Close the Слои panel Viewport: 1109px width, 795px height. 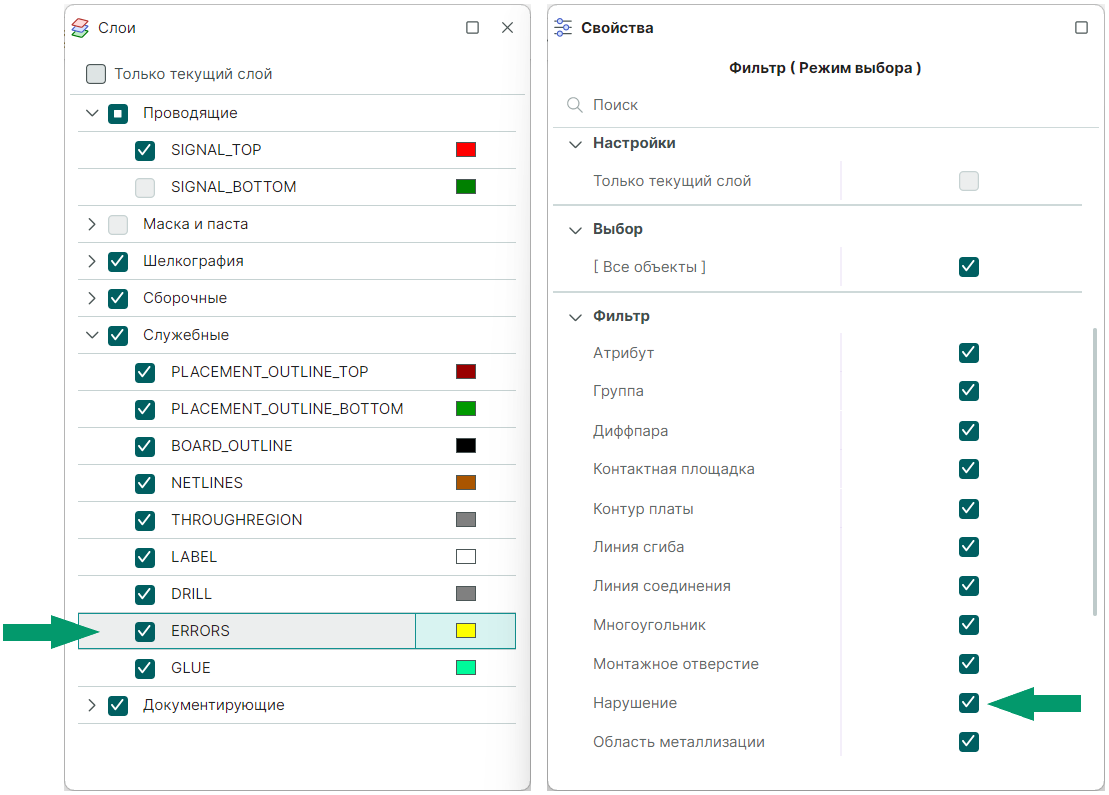(507, 28)
